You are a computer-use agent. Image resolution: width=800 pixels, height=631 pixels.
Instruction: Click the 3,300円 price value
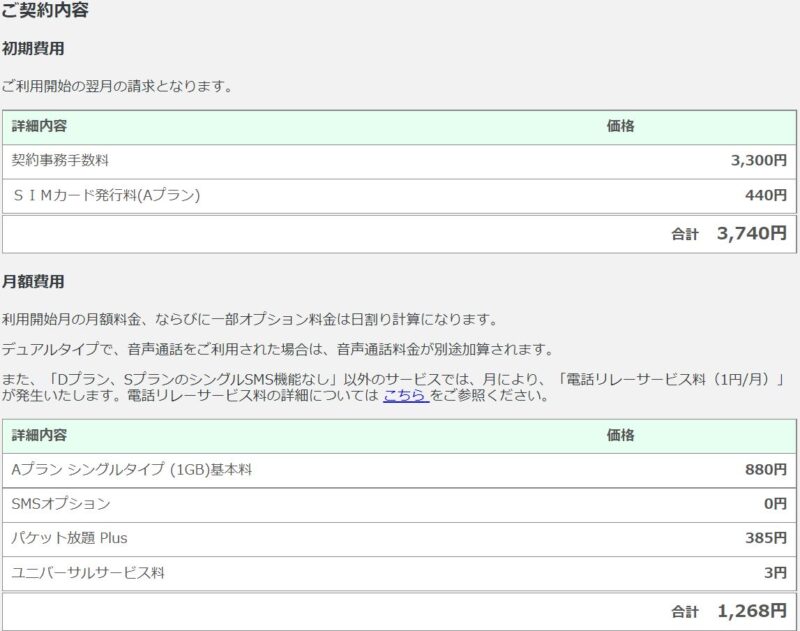click(759, 160)
